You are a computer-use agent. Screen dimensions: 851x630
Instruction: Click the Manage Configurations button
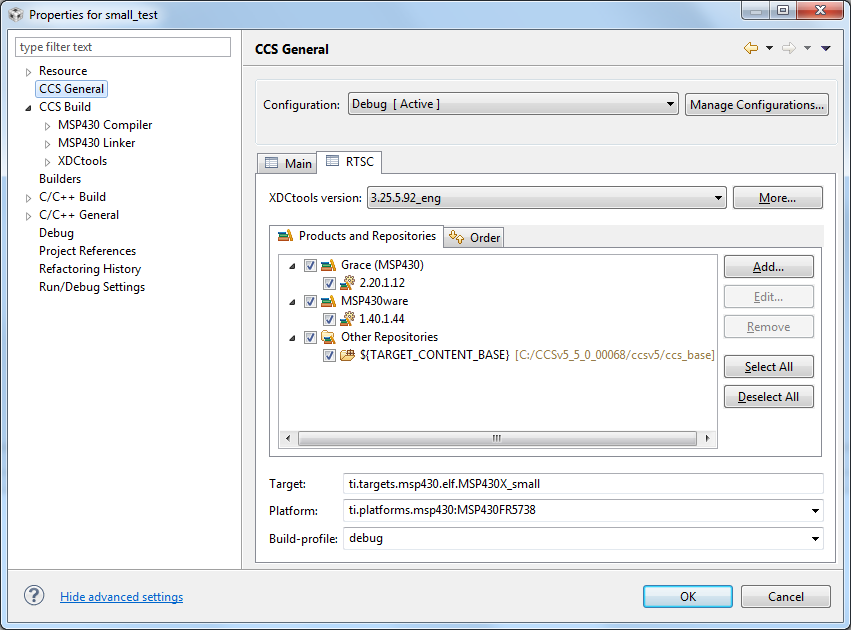(756, 104)
